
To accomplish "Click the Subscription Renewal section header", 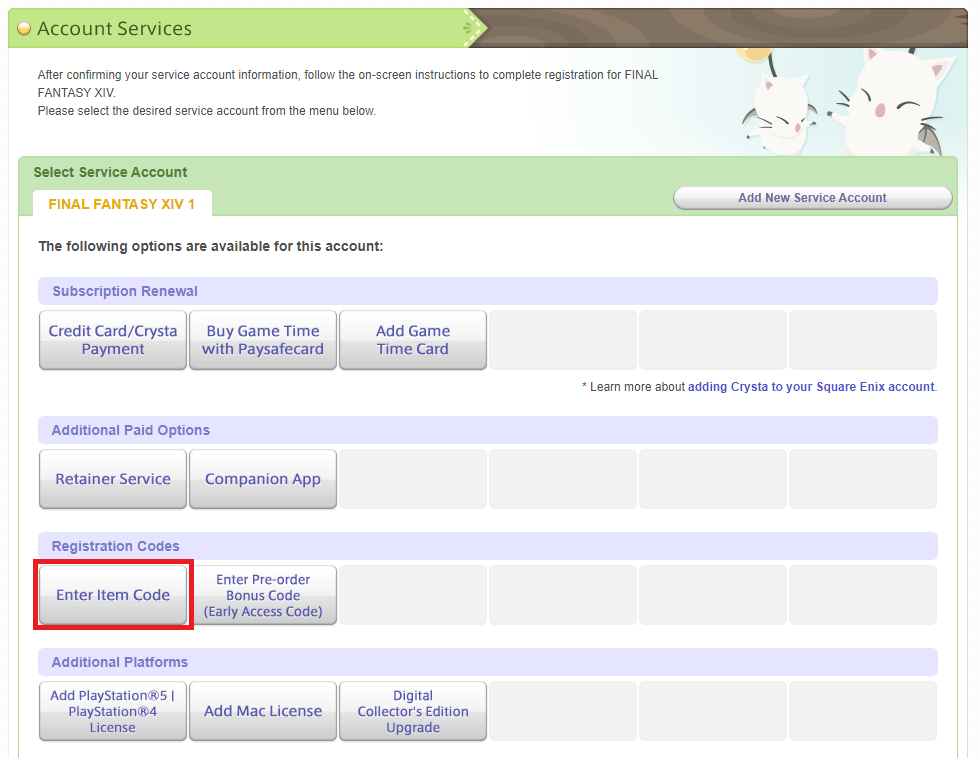I will [x=488, y=291].
